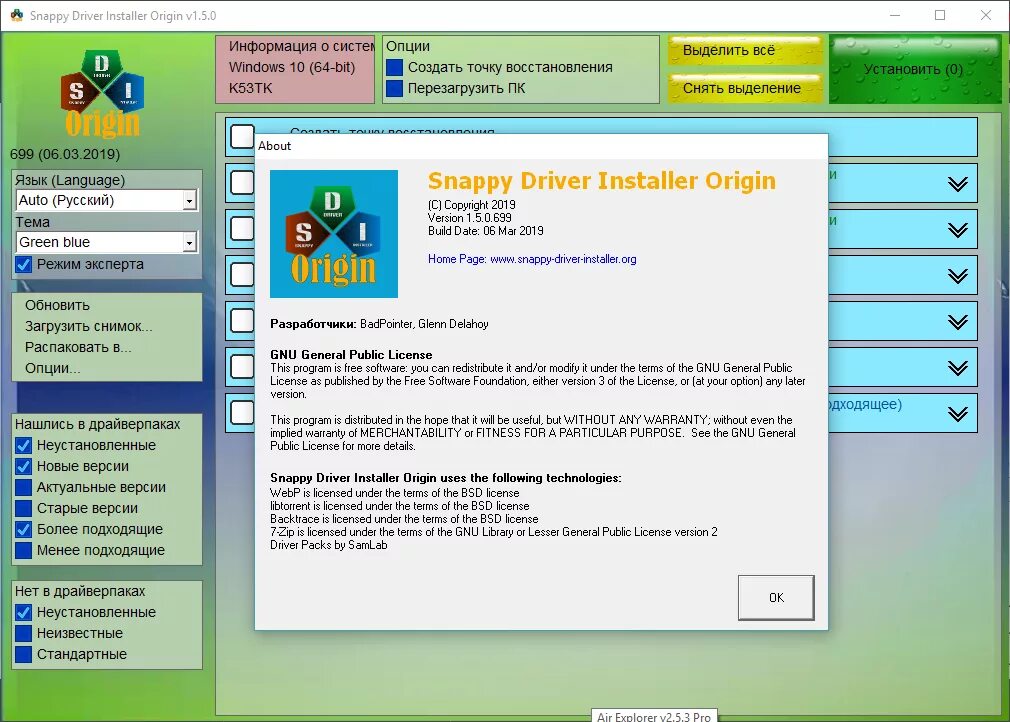
Task: Disable the Режим эксперта checkbox
Action: [22, 264]
